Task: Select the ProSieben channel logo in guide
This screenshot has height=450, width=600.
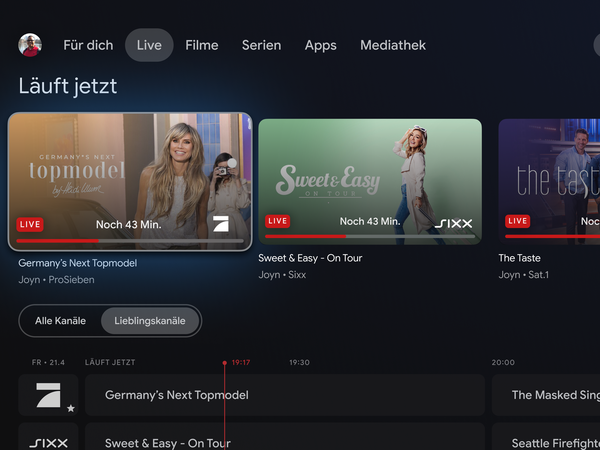Action: pos(48,395)
